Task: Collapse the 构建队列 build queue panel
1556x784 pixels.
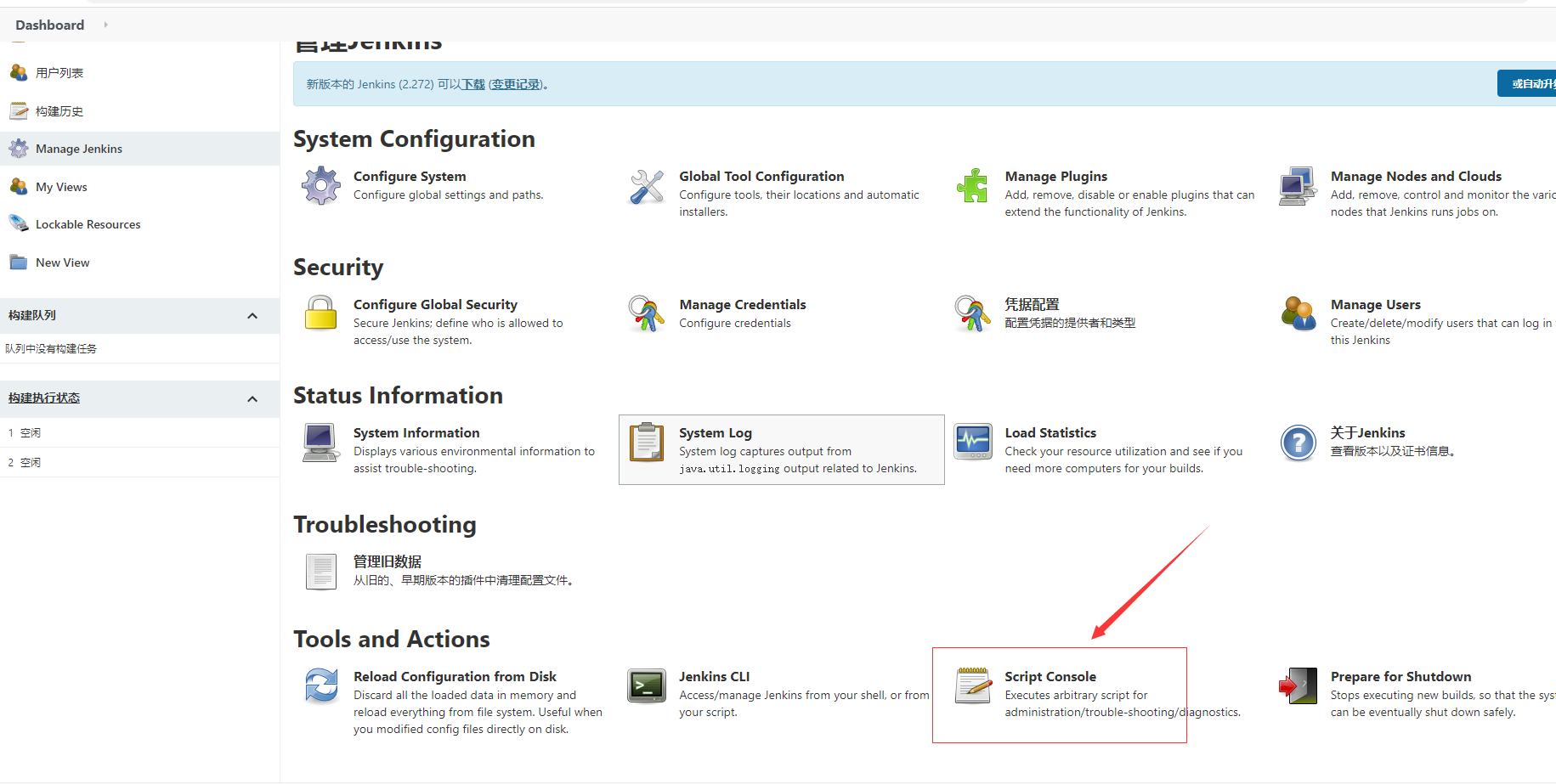Action: [252, 316]
